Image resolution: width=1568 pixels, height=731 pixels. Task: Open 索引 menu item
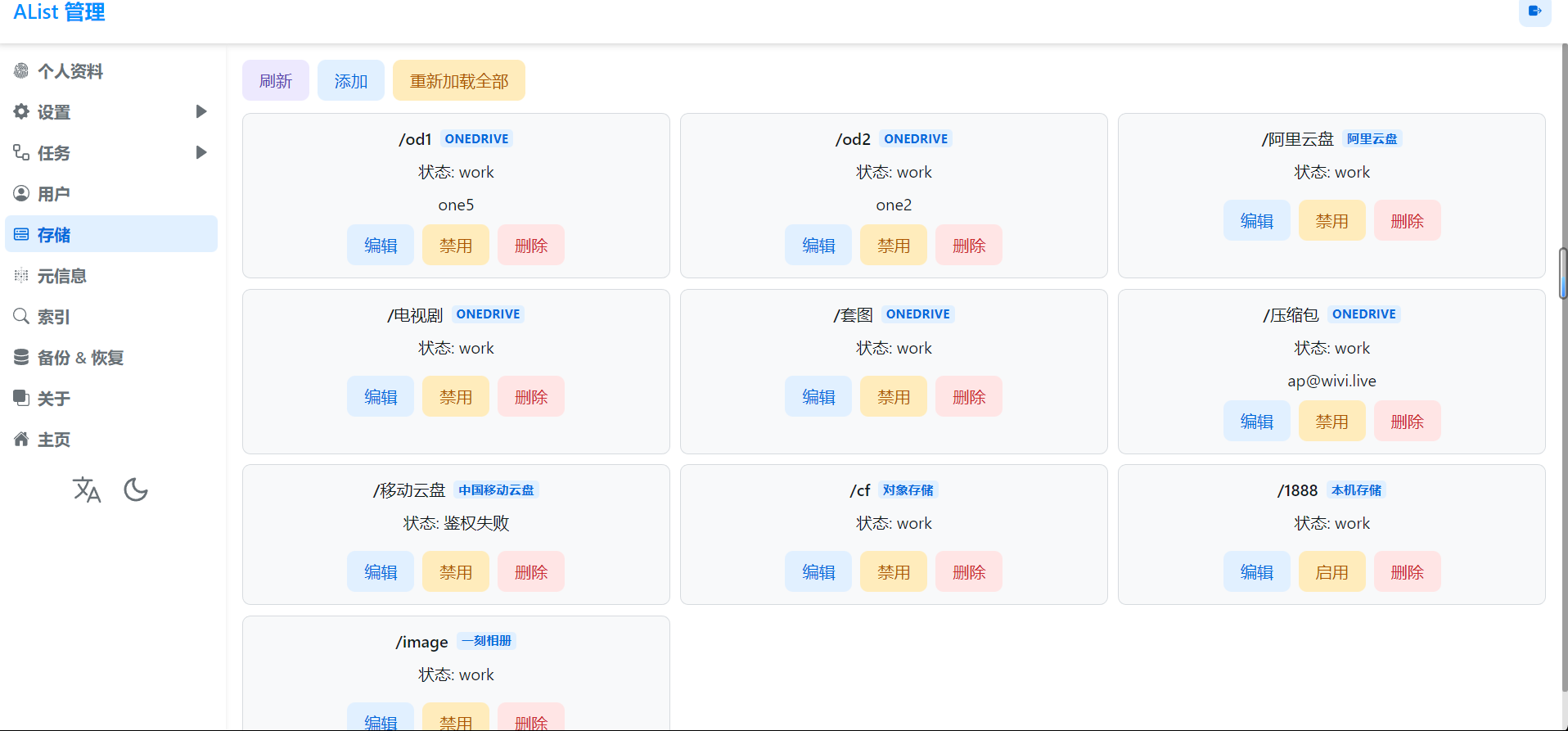tap(111, 316)
